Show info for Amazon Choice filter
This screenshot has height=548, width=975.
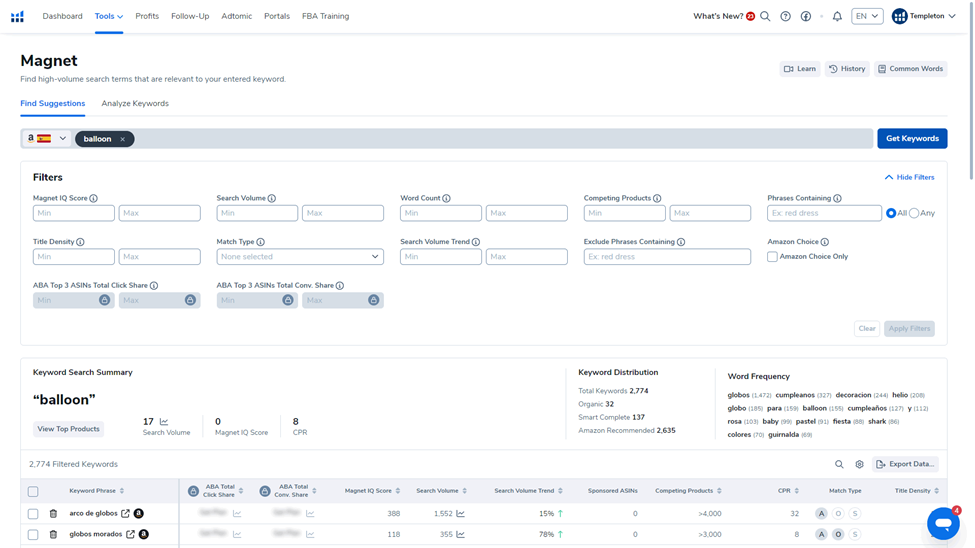coord(825,242)
